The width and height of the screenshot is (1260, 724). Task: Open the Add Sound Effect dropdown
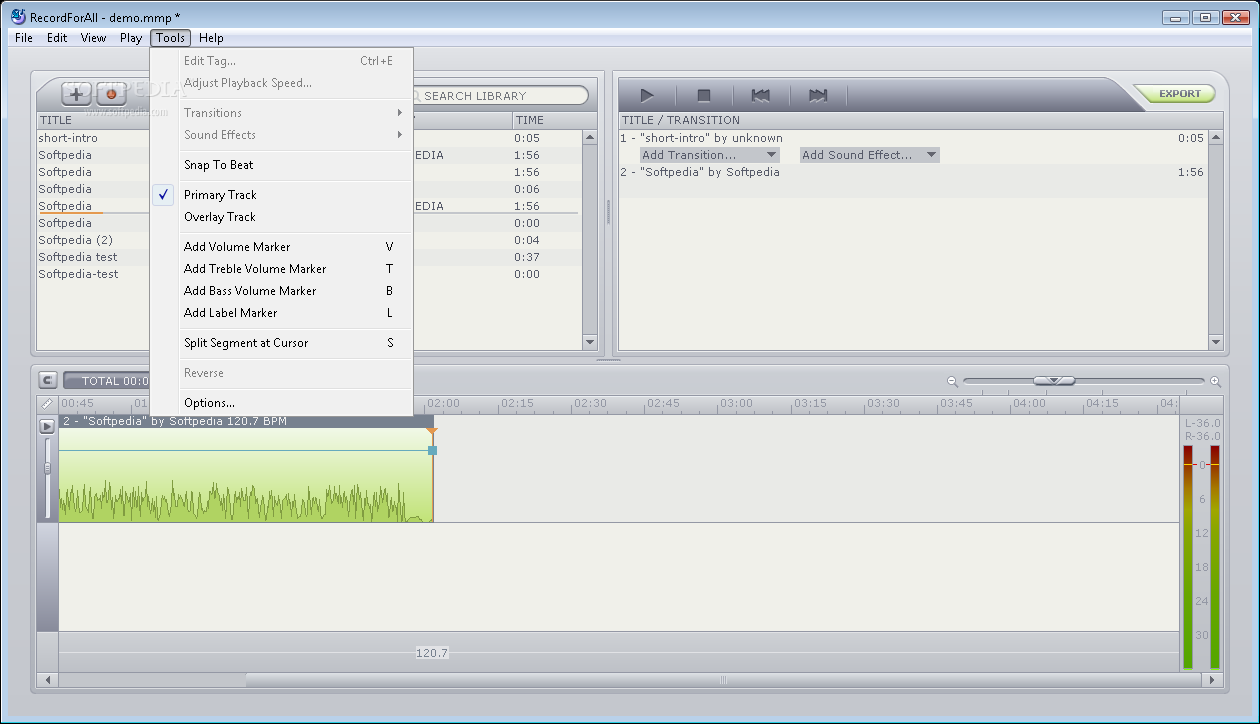click(x=869, y=155)
